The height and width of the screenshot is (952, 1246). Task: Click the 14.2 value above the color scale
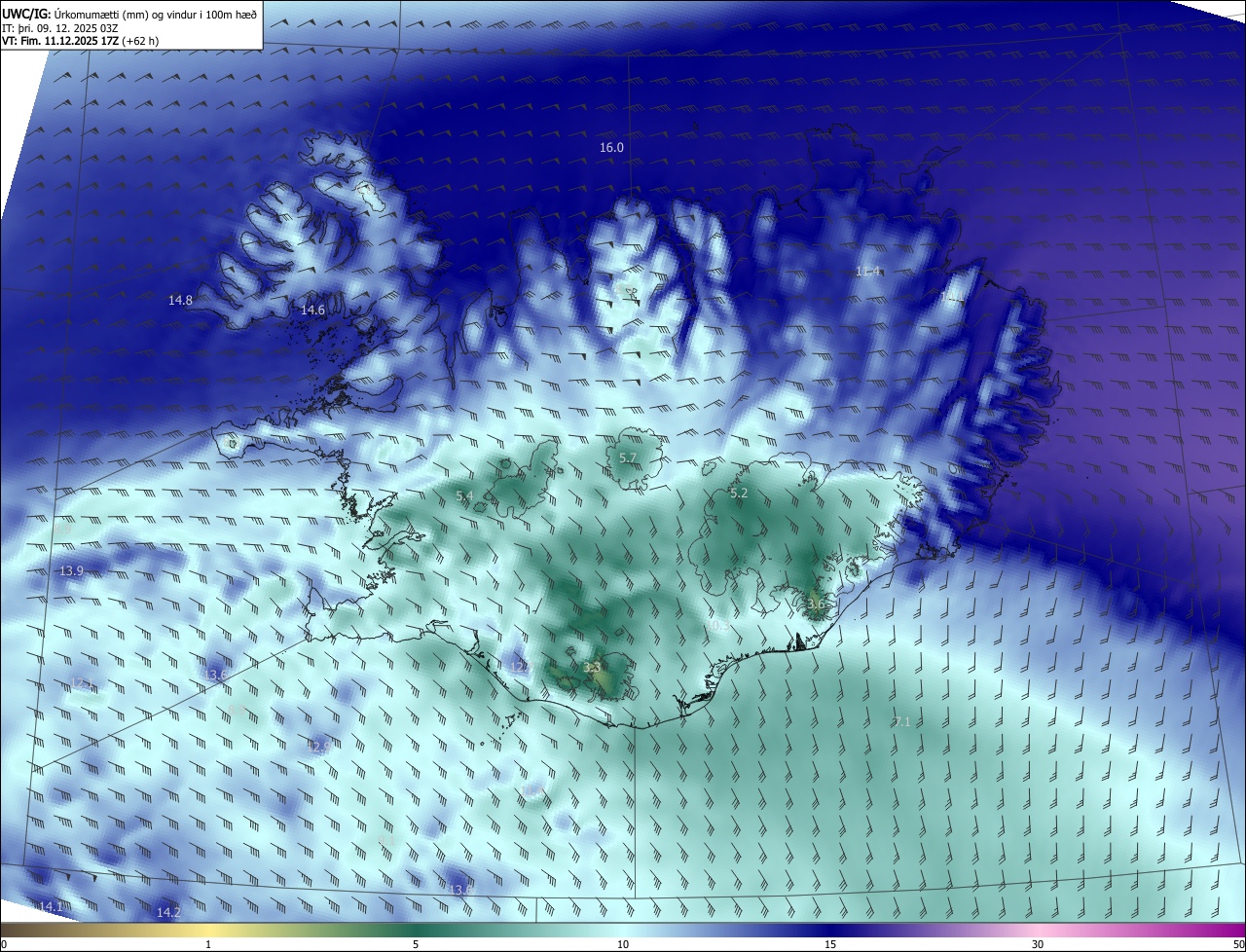pos(168,912)
